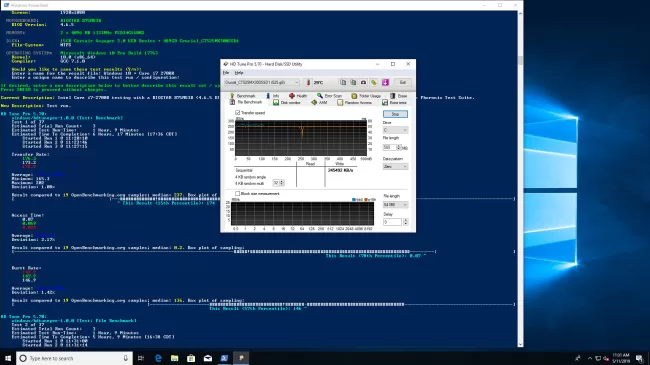
Task: Click the PowerShell window vertical scrollbar
Action: click(520, 61)
